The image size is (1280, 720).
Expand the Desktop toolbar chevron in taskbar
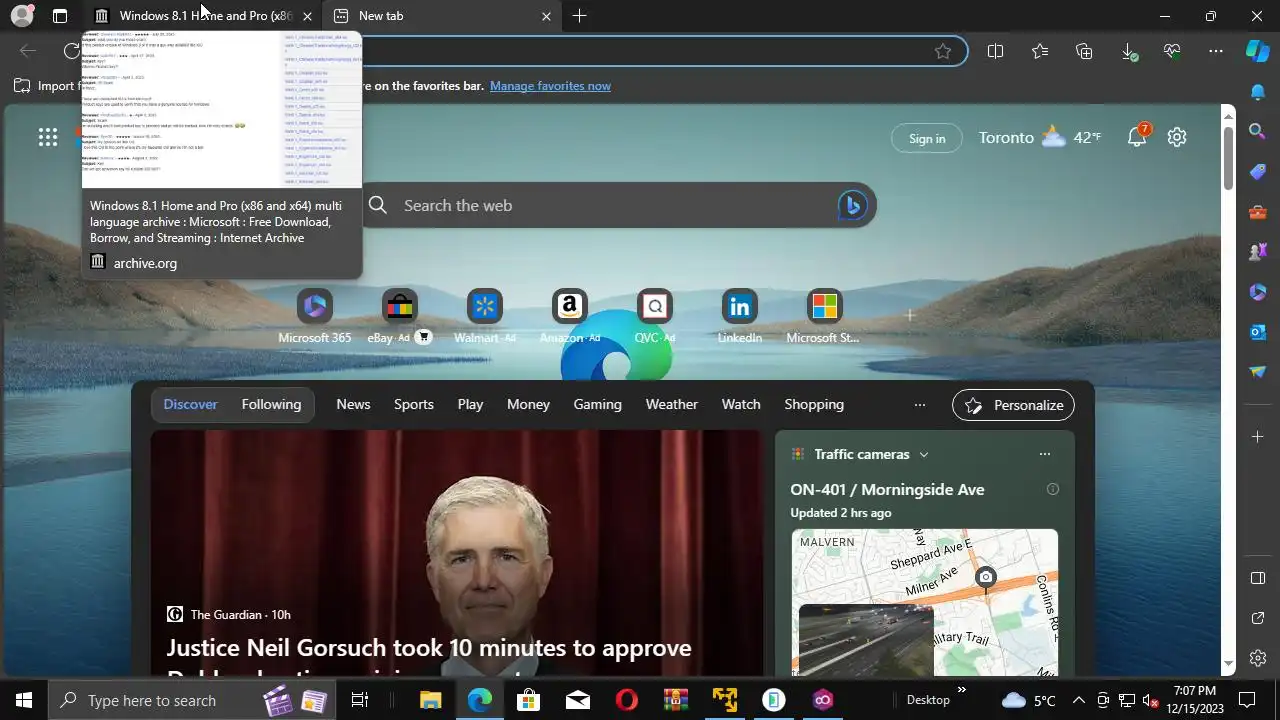pos(962,690)
